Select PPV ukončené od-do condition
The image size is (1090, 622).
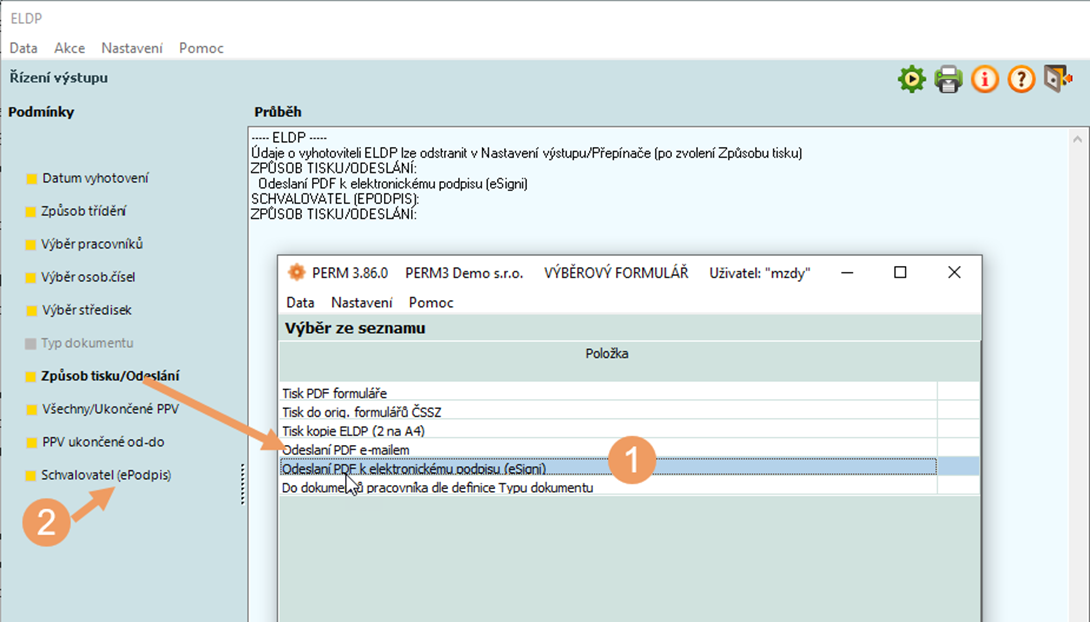pos(103,442)
